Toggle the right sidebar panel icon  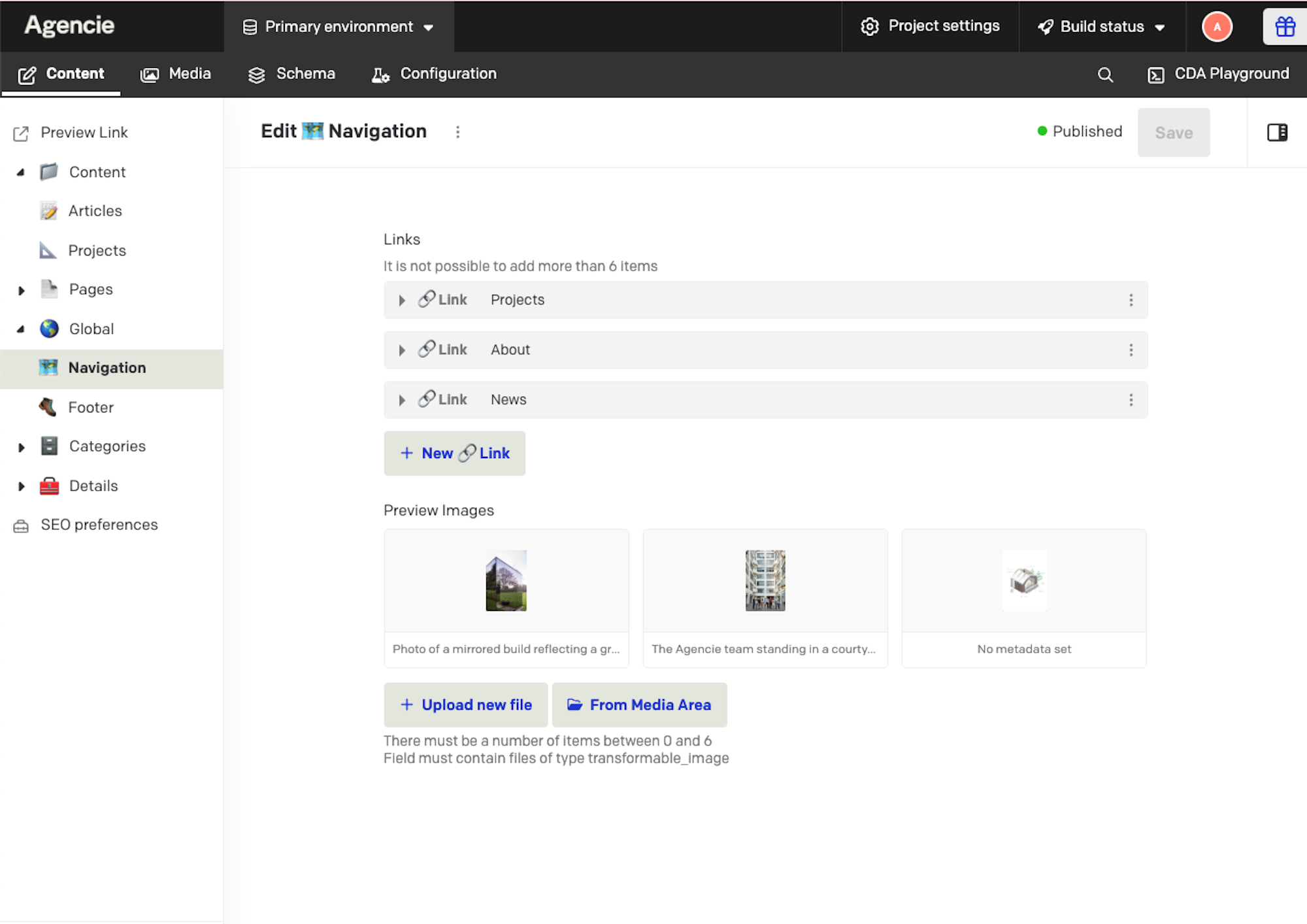pos(1277,133)
